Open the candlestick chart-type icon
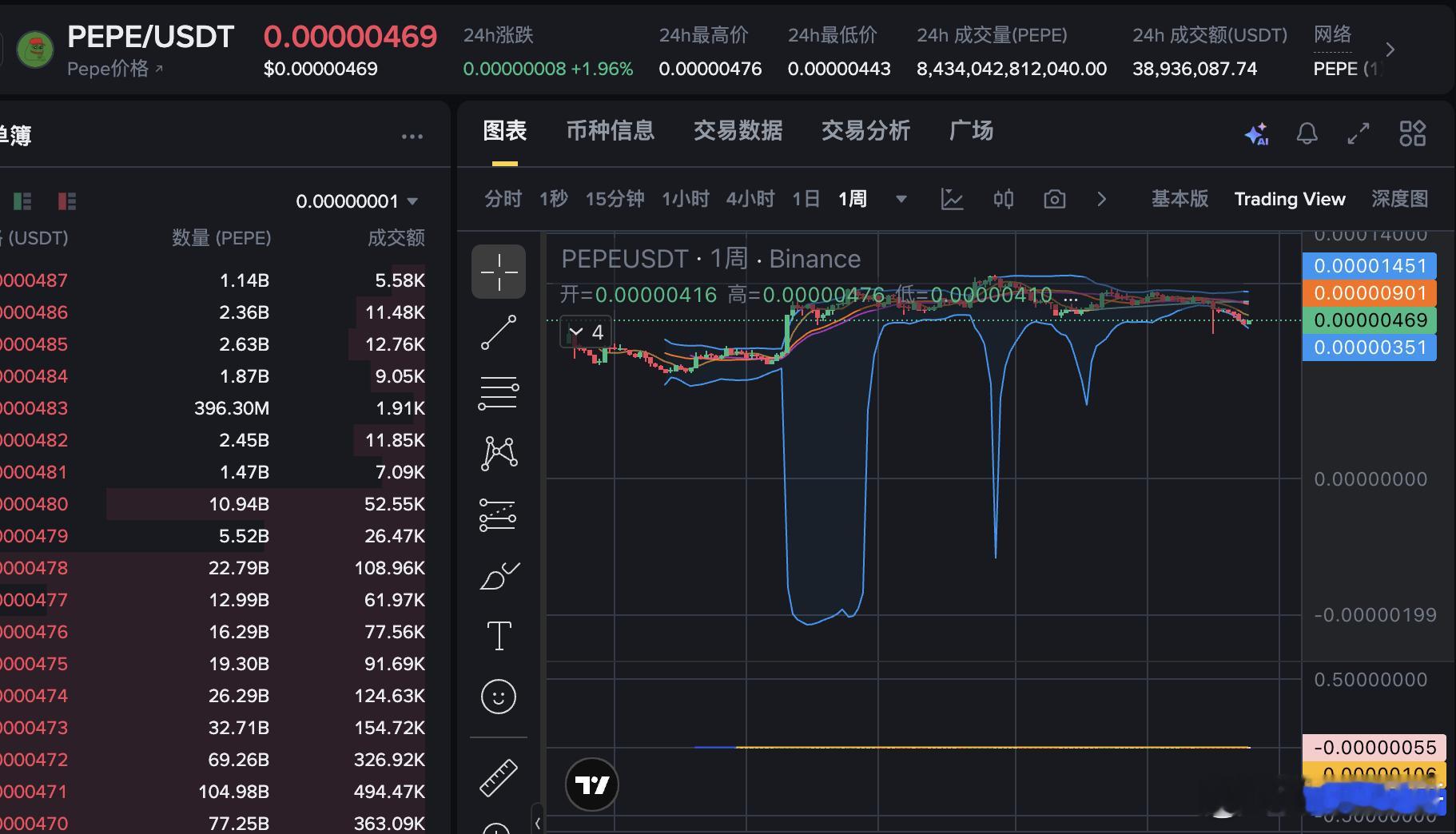The height and width of the screenshot is (834, 1456). tap(1004, 199)
